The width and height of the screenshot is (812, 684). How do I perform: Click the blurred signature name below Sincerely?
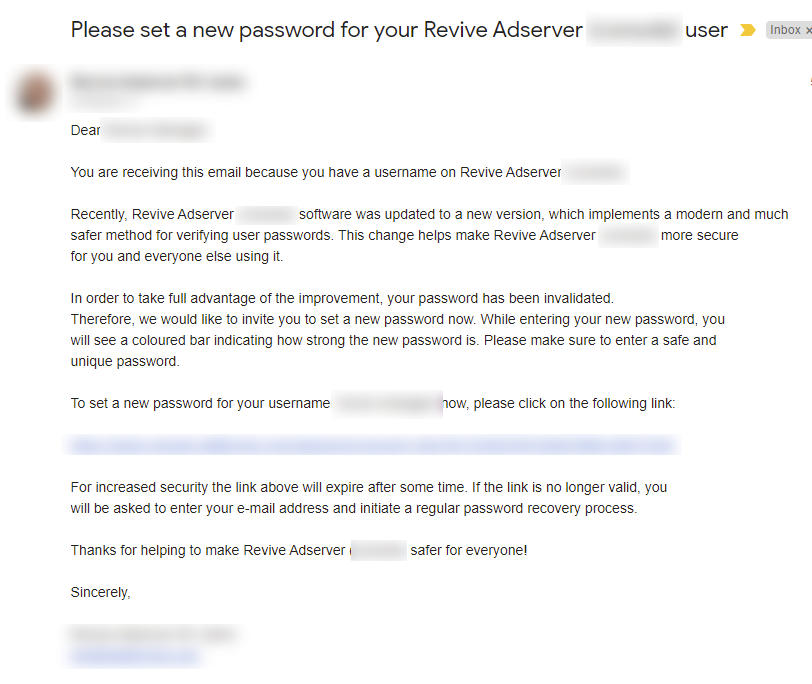[x=152, y=635]
